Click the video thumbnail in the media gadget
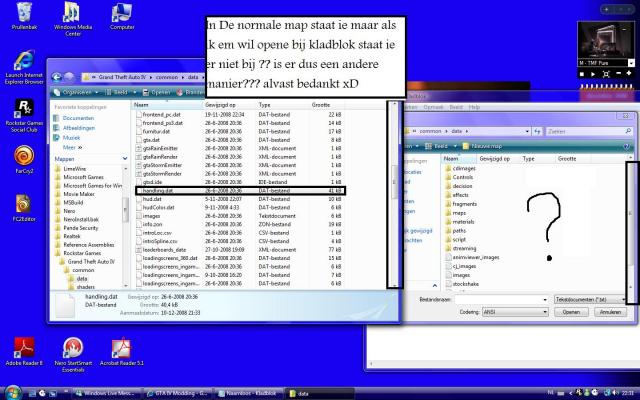Screen dimensions: 640x400 606,40
